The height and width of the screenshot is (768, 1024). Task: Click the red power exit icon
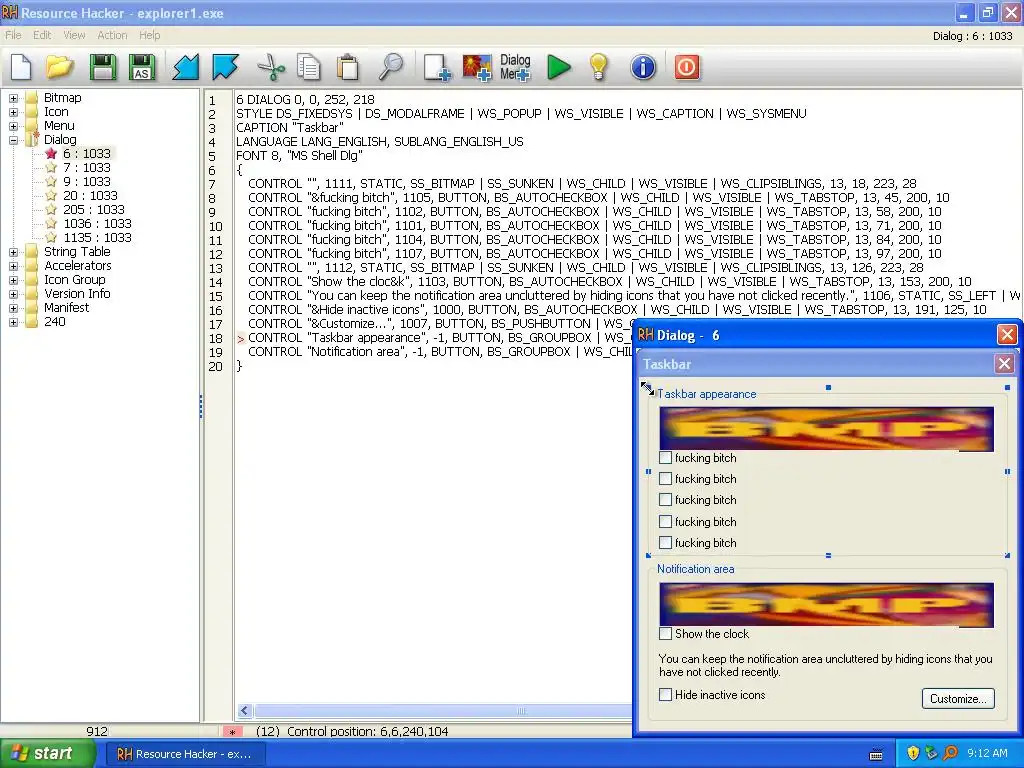[686, 67]
